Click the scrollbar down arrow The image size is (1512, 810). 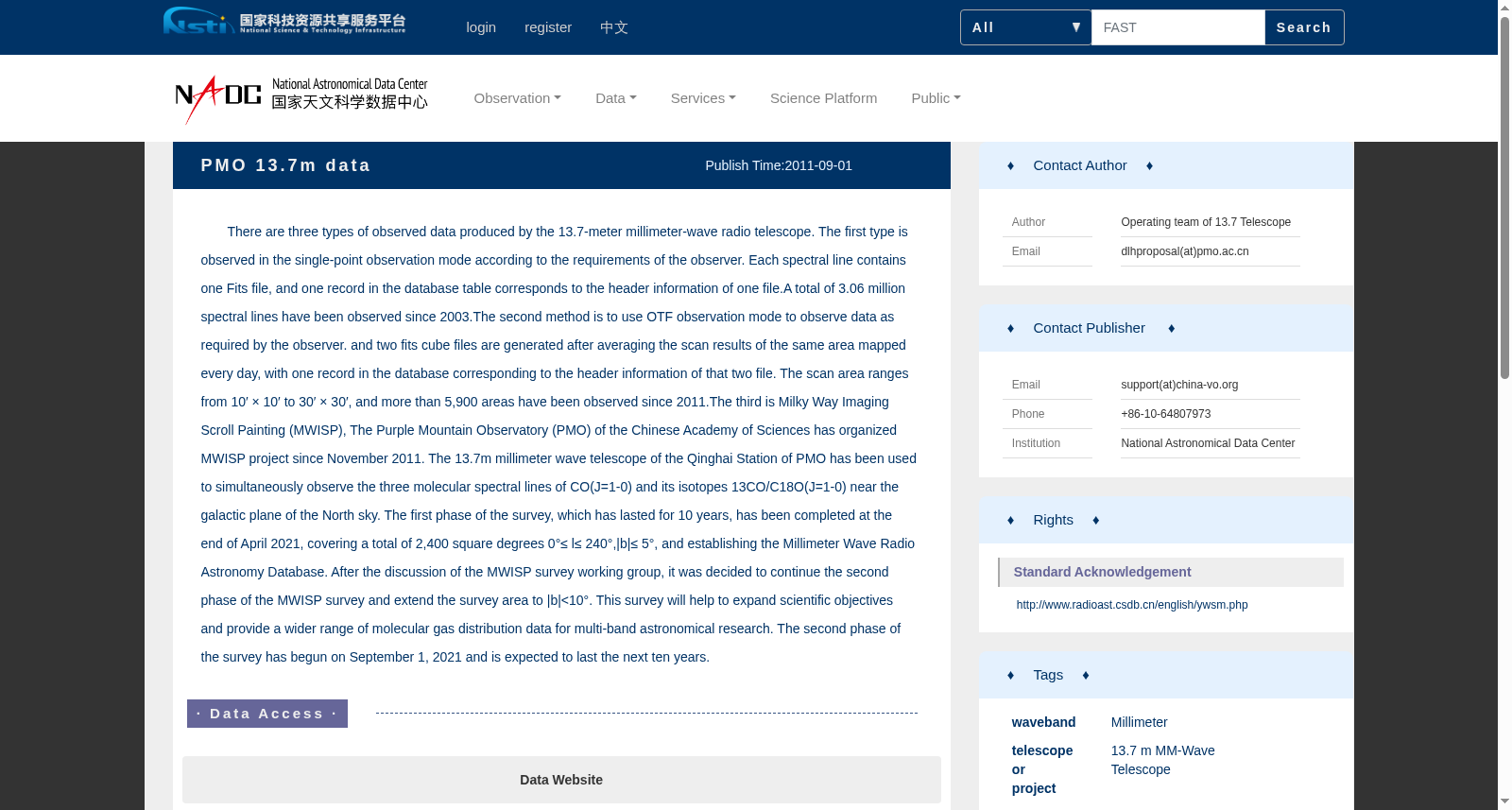click(x=1504, y=801)
